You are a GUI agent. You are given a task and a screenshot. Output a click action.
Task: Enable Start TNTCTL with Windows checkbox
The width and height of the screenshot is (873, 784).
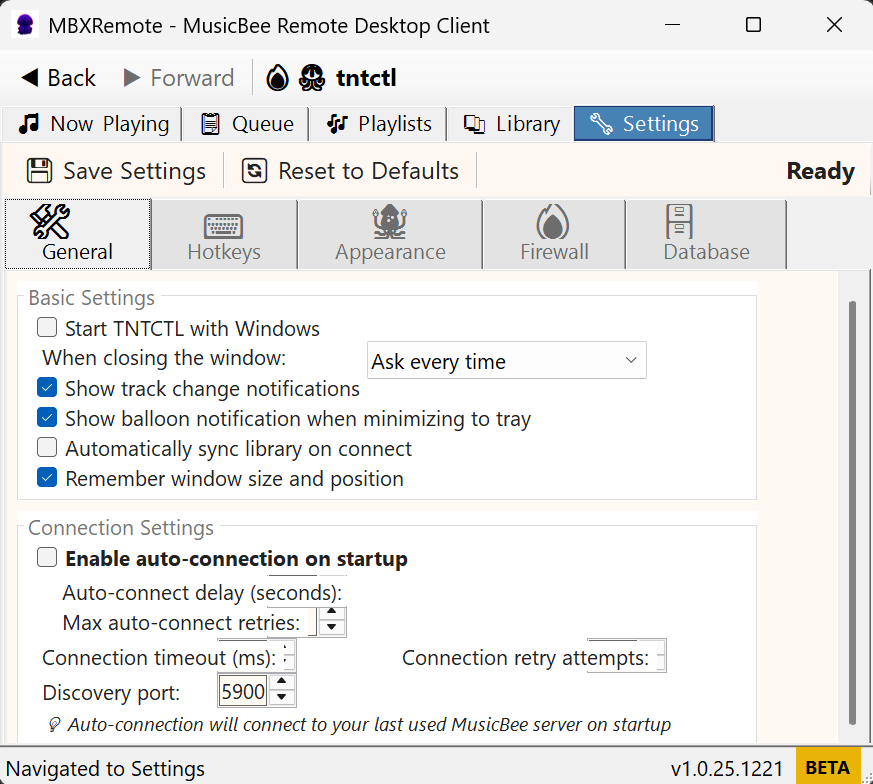47,327
